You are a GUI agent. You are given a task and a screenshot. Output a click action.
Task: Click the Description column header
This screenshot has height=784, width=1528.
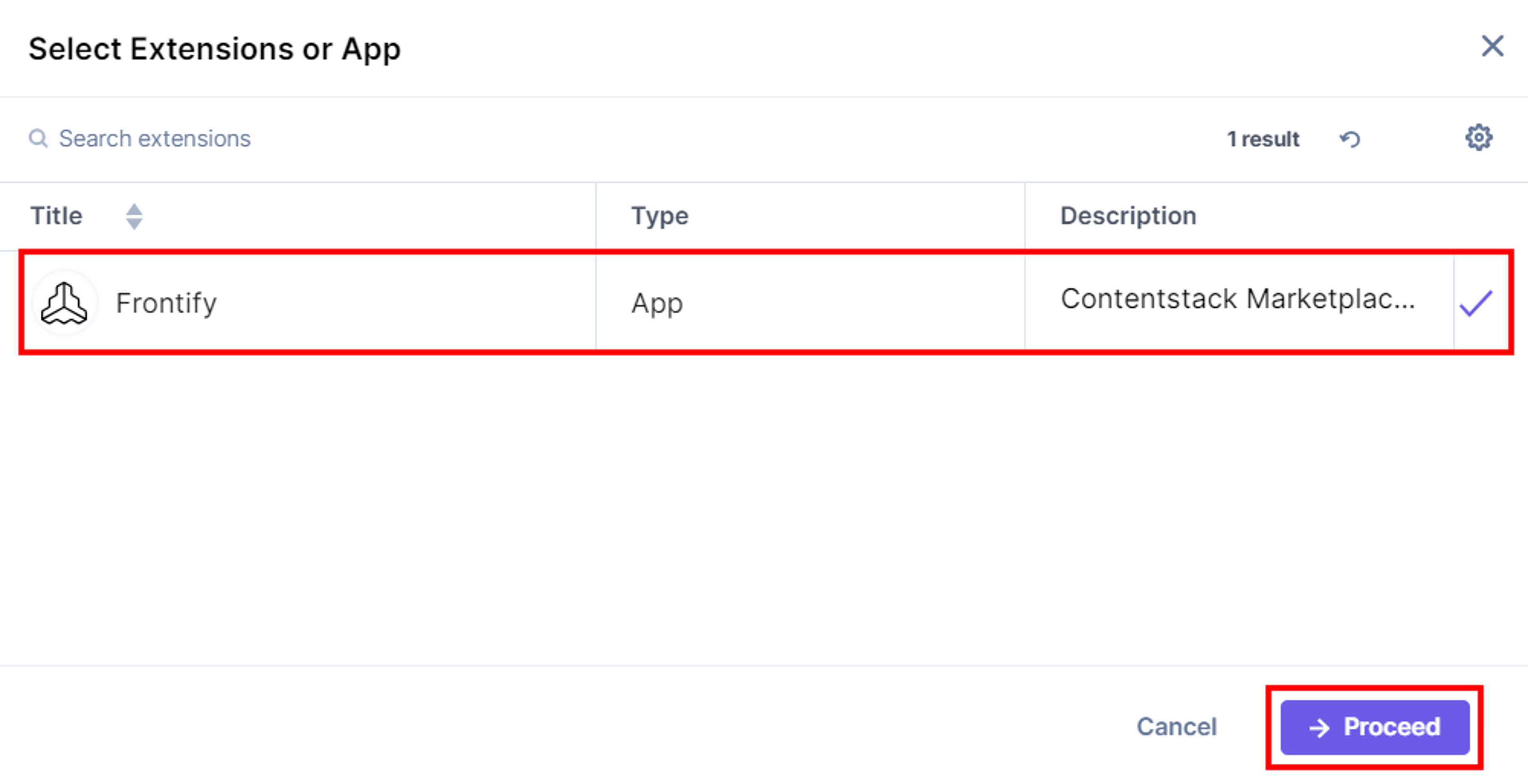click(1128, 216)
